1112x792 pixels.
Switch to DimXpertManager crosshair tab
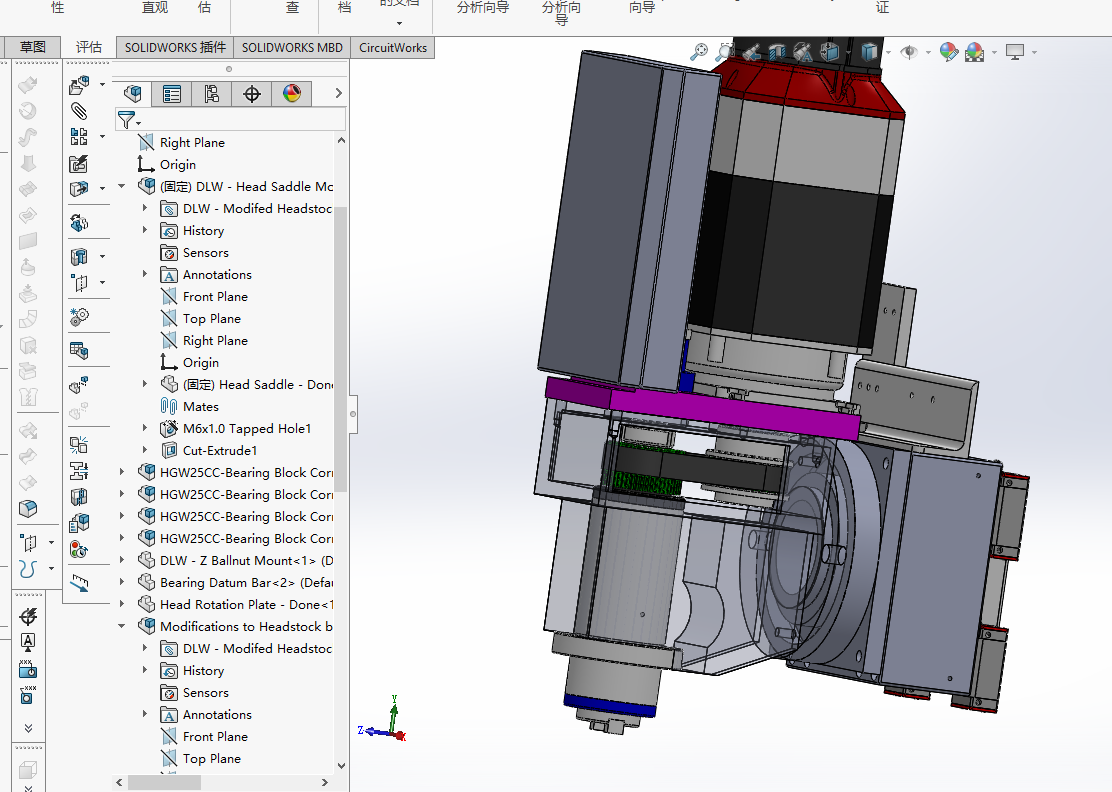tap(251, 94)
